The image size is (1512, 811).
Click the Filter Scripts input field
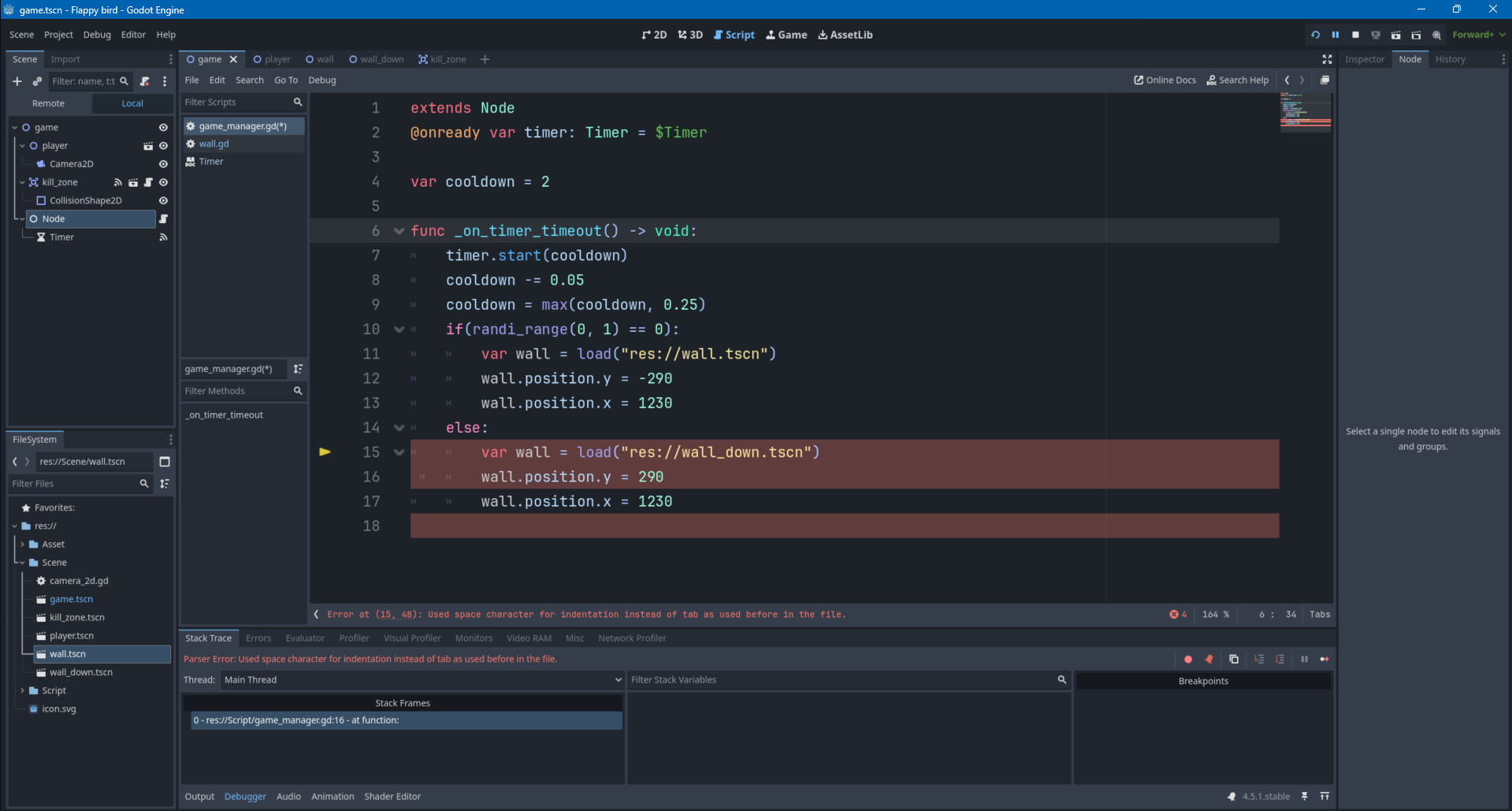pos(236,102)
